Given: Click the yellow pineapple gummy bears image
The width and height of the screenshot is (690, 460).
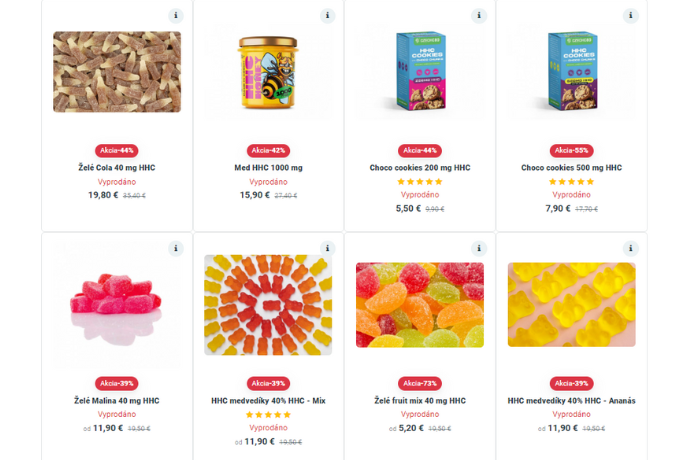Looking at the screenshot, I should (x=571, y=305).
